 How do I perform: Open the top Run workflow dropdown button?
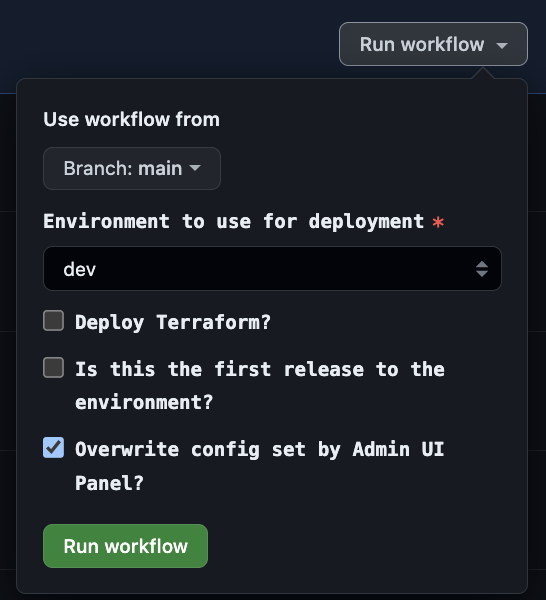[433, 44]
